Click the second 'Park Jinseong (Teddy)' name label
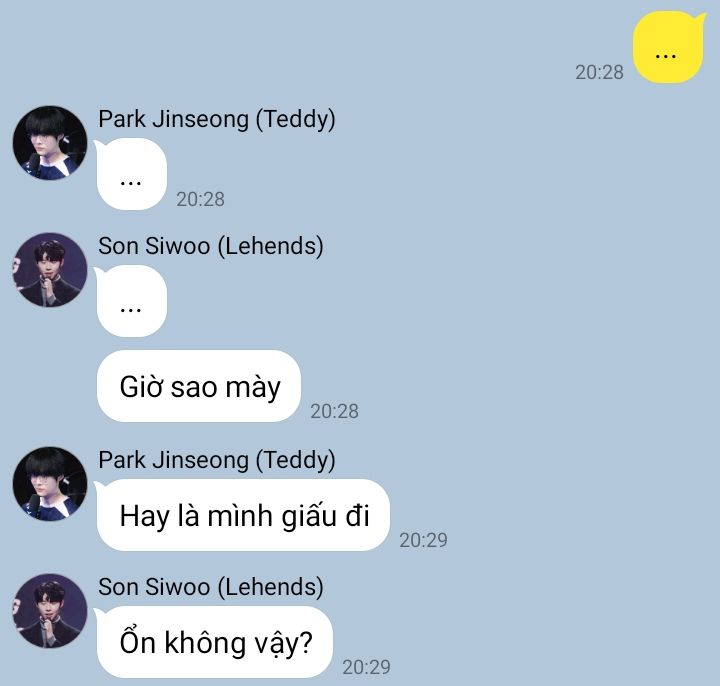Viewport: 720px width, 686px height. (x=217, y=461)
